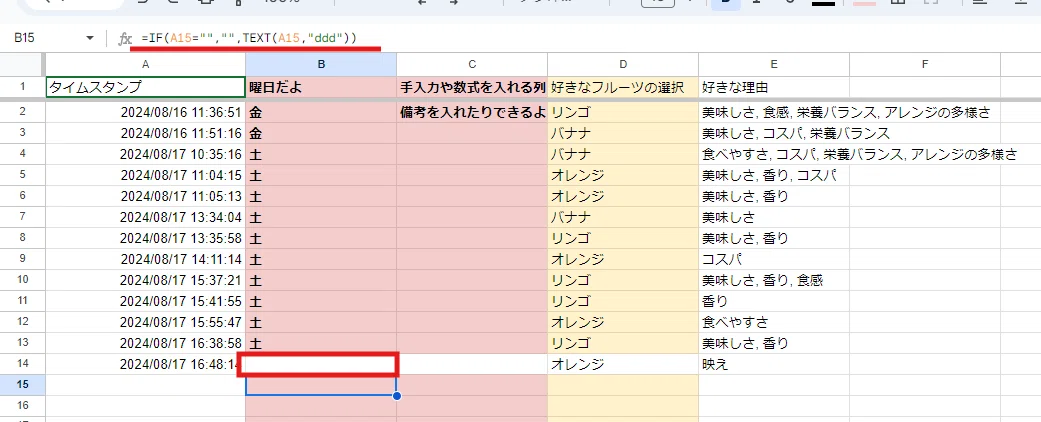The height and width of the screenshot is (422, 1041).
Task: Open the Name box dropdown arrow
Action: click(x=90, y=38)
